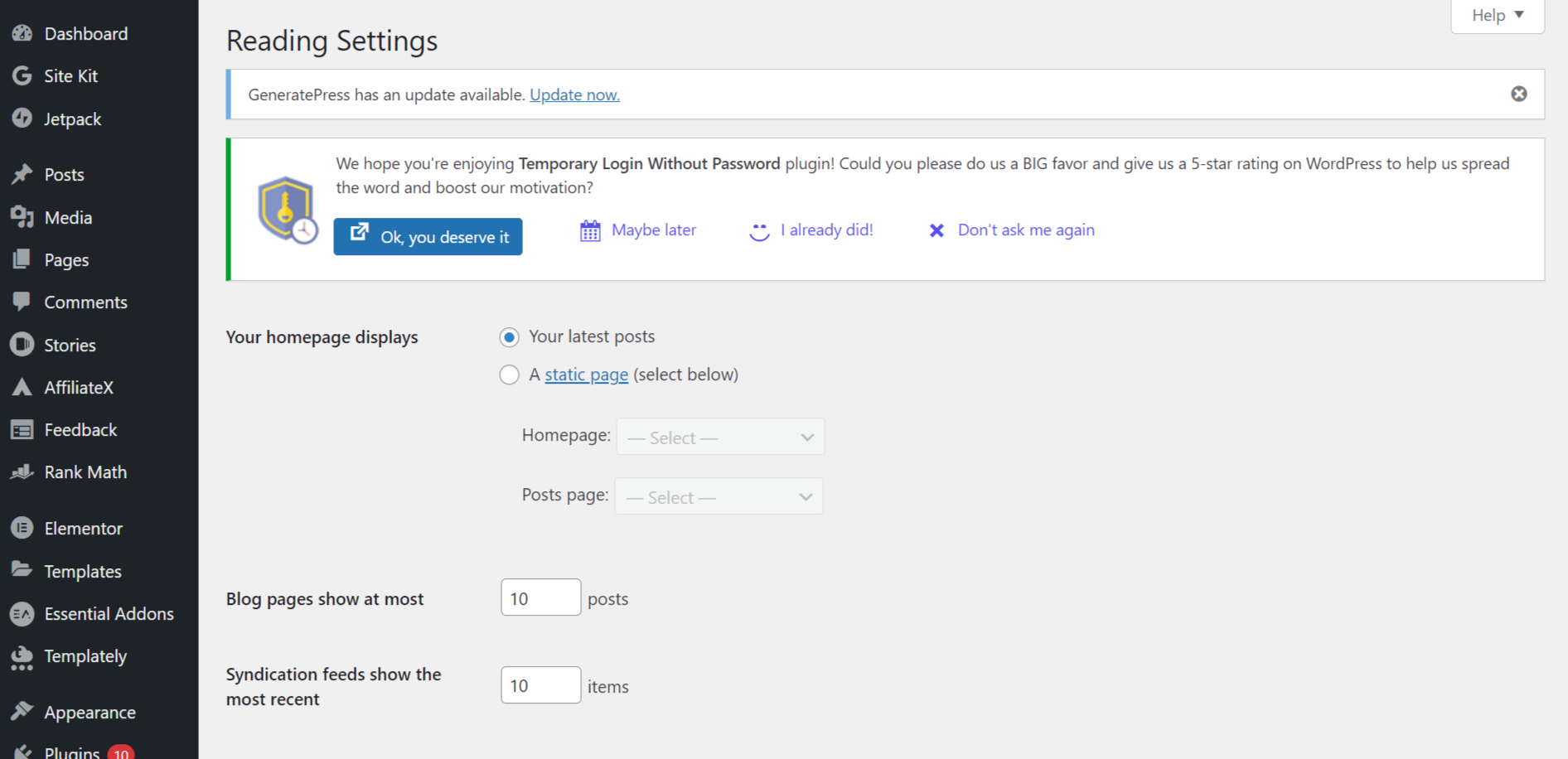Click the I already did link
The height and width of the screenshot is (759, 1568).
click(x=827, y=230)
